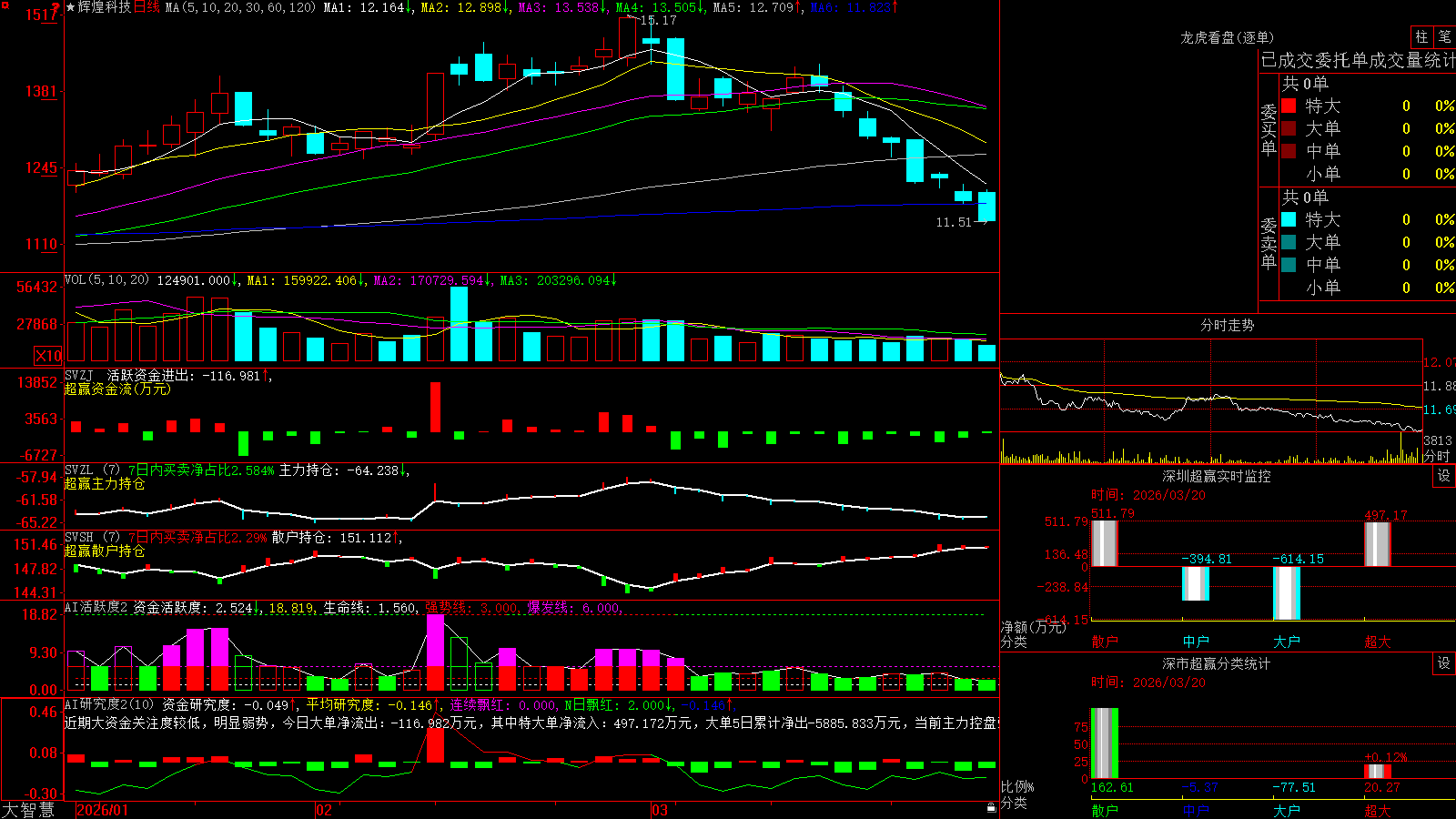Click the 02 month marker on timeline

point(323,810)
